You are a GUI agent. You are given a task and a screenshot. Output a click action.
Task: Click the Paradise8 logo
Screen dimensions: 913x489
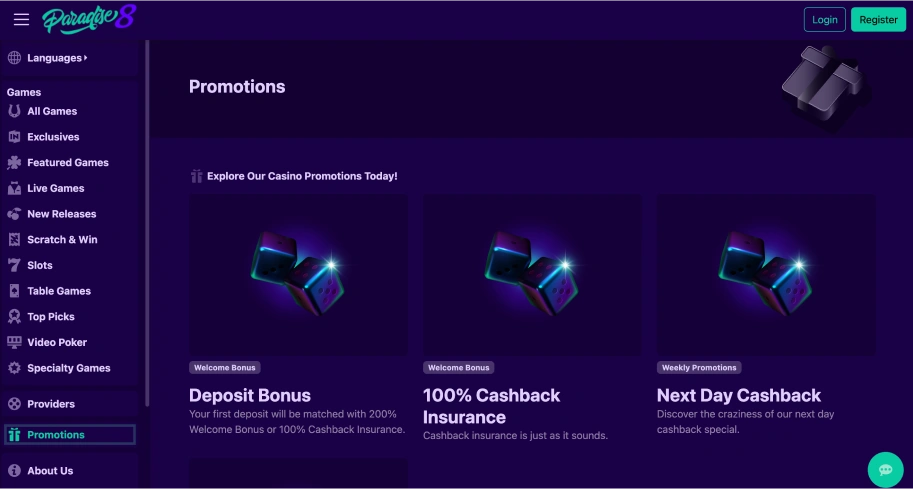pos(89,19)
